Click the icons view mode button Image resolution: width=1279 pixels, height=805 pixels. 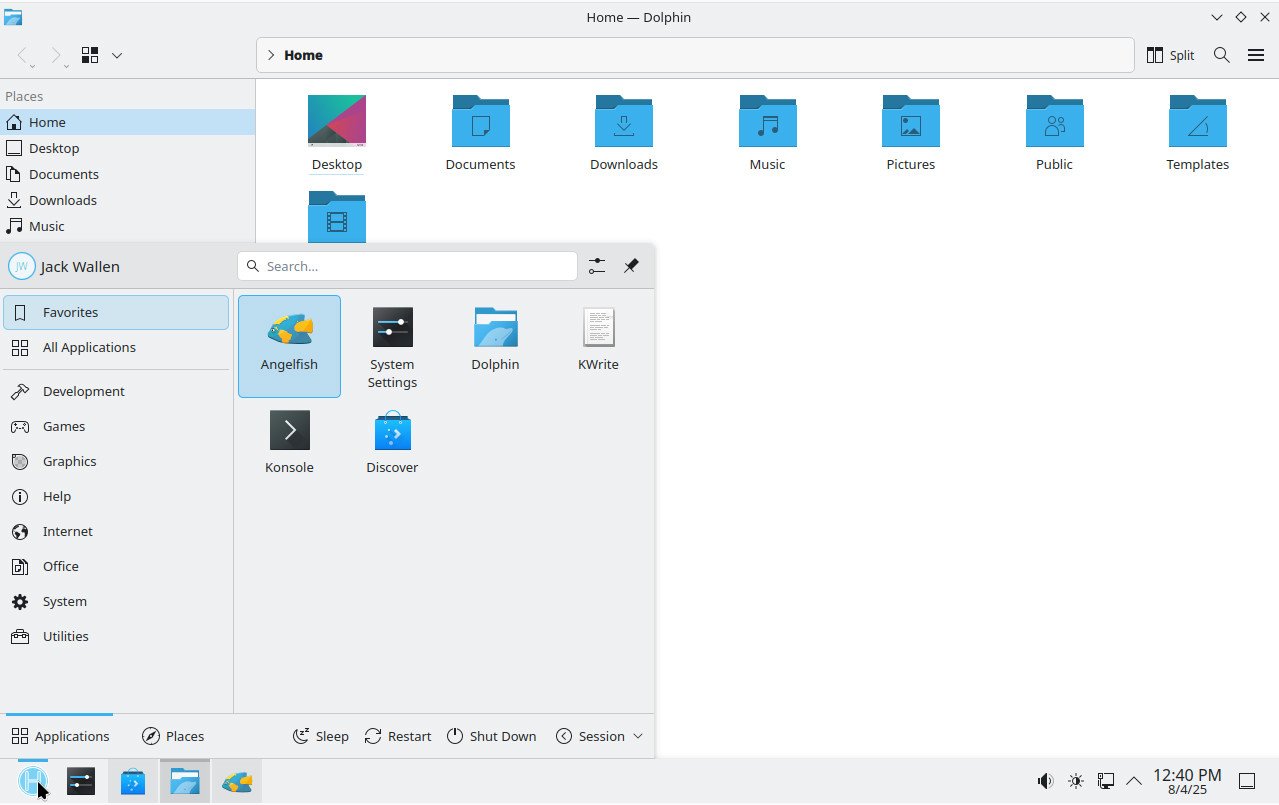90,55
